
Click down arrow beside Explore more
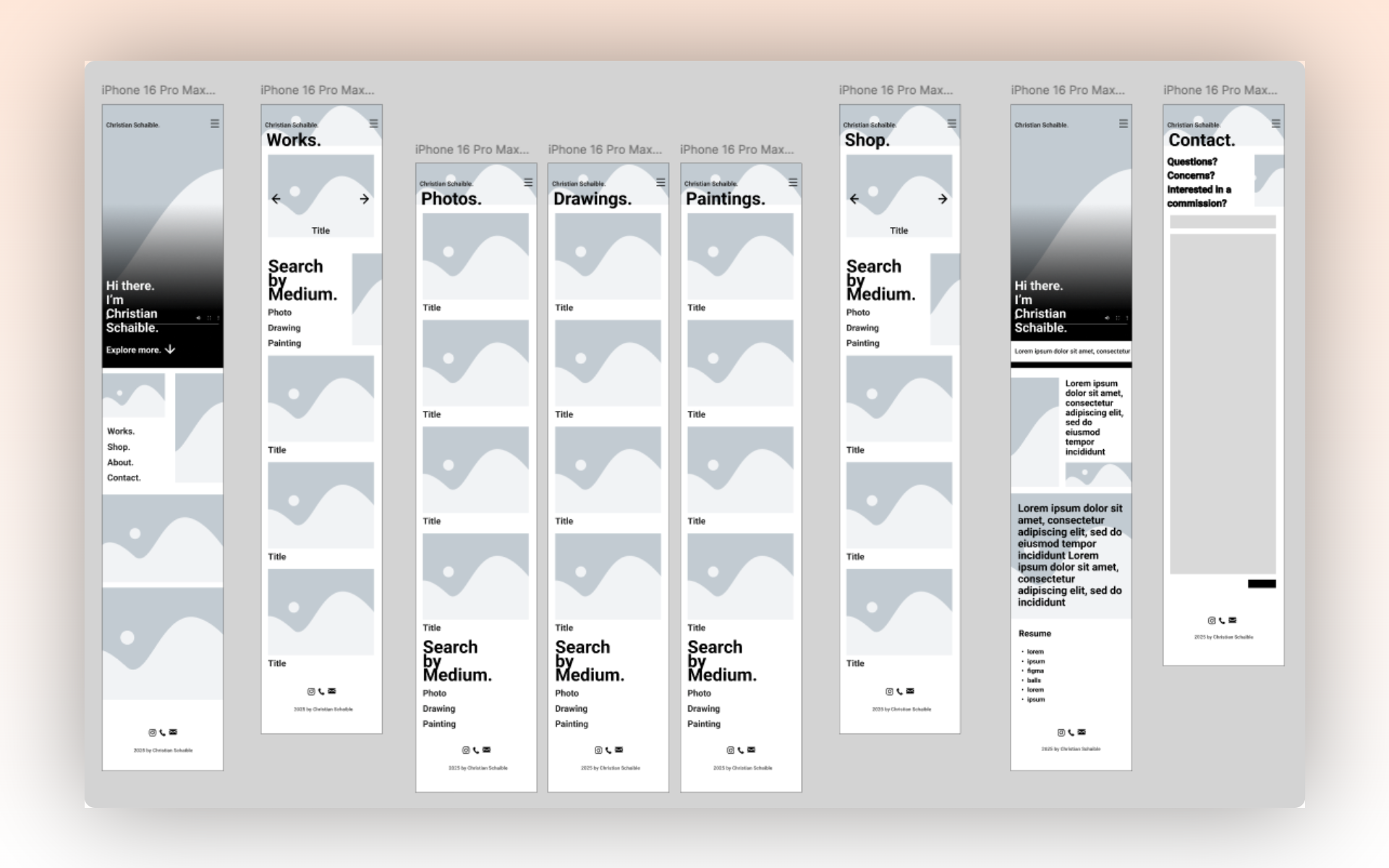(170, 349)
